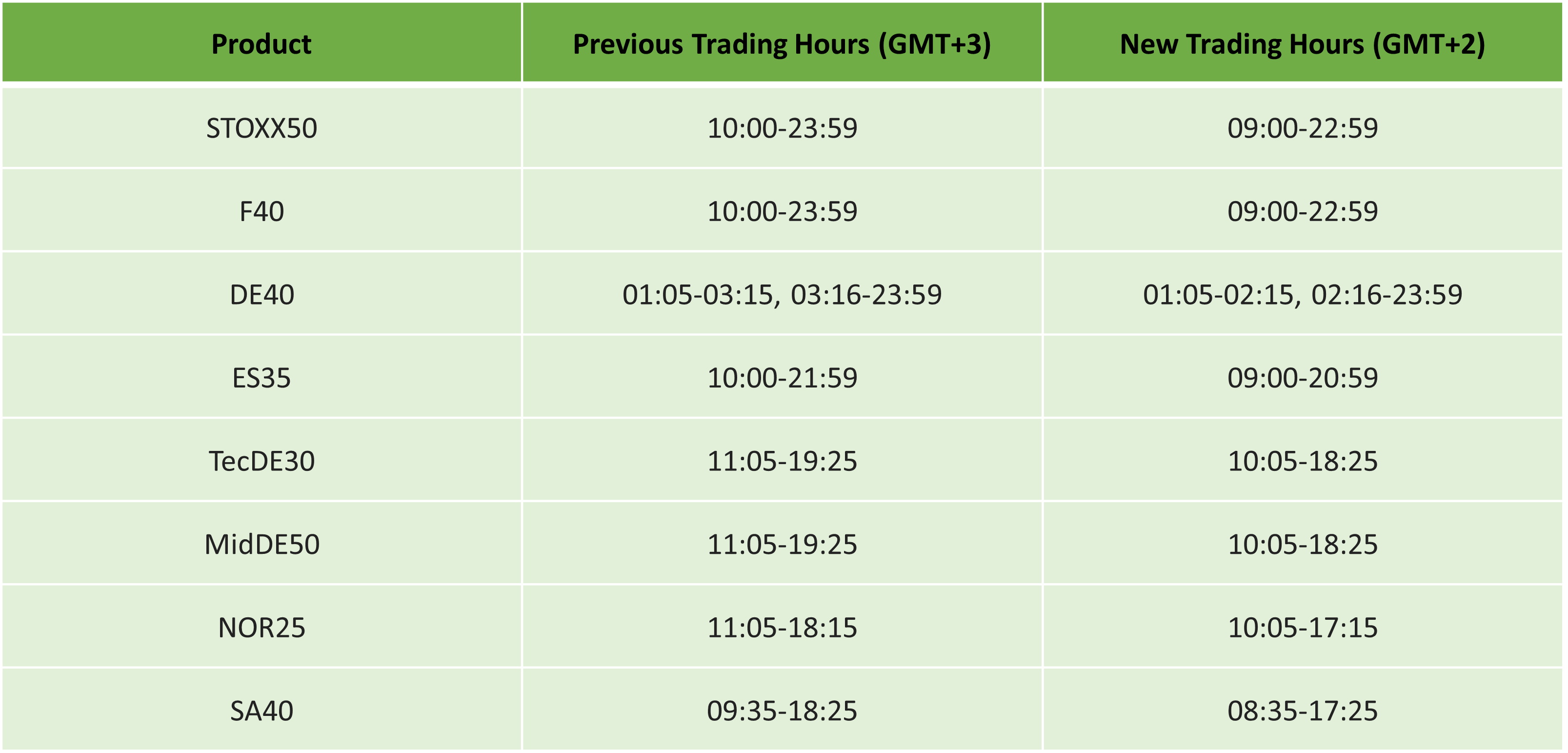Click the Previous Trading Hours (GMT+3) header
The image size is (1568, 753).
click(782, 44)
